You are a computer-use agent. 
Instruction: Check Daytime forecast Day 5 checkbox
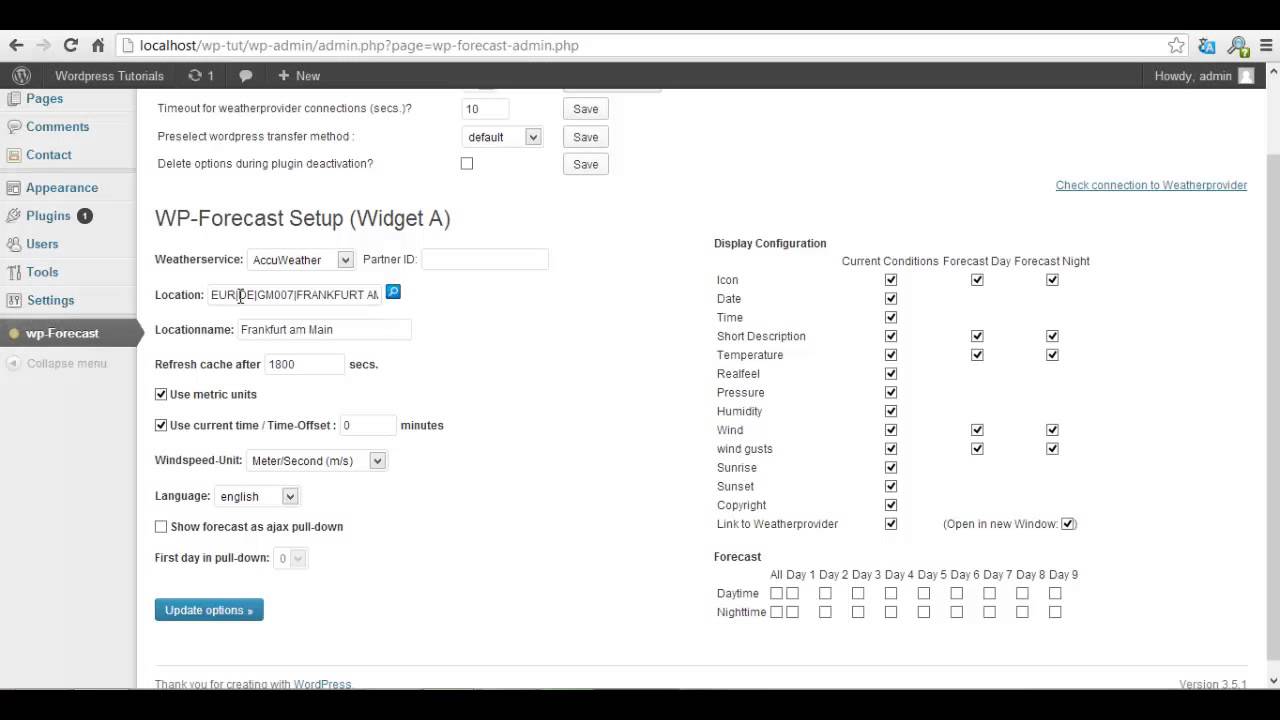pos(924,593)
